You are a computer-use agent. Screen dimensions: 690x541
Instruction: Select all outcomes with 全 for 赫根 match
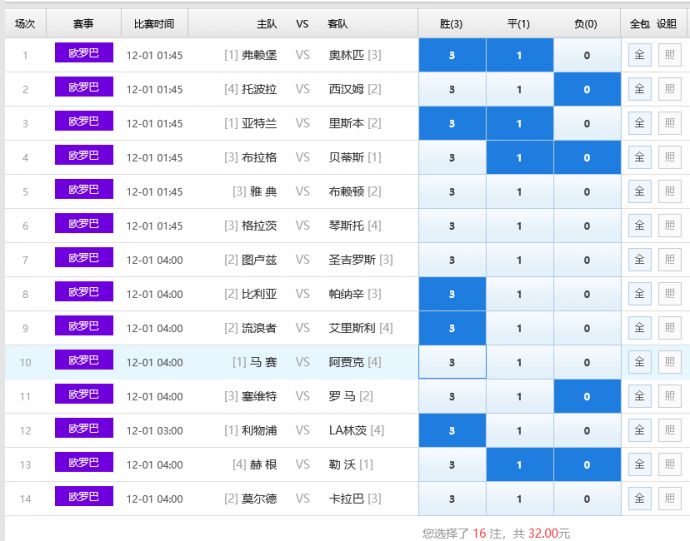point(639,465)
